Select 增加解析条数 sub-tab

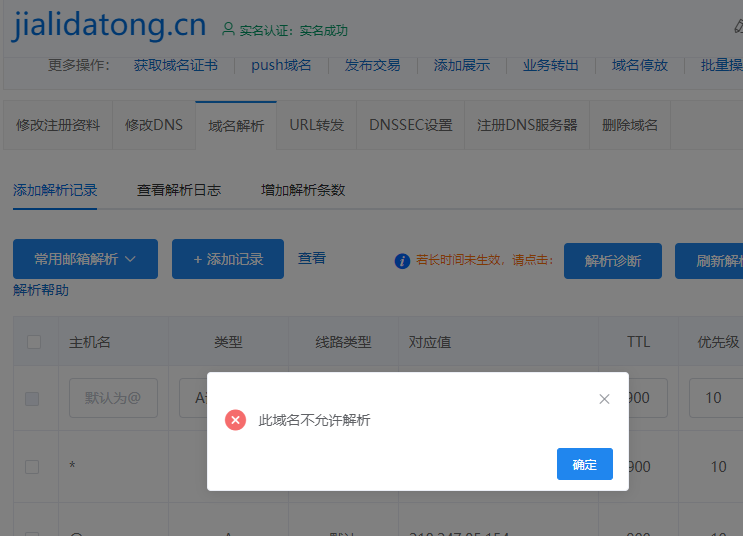[x=303, y=191]
